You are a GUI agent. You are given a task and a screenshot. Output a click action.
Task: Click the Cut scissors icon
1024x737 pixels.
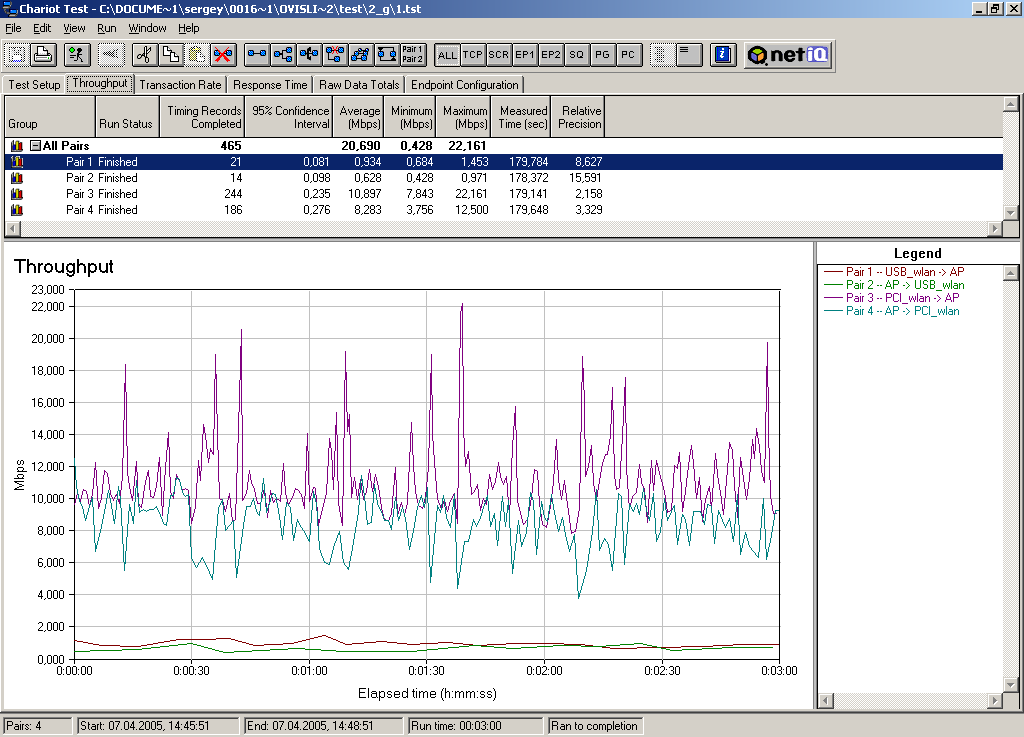coord(144,55)
